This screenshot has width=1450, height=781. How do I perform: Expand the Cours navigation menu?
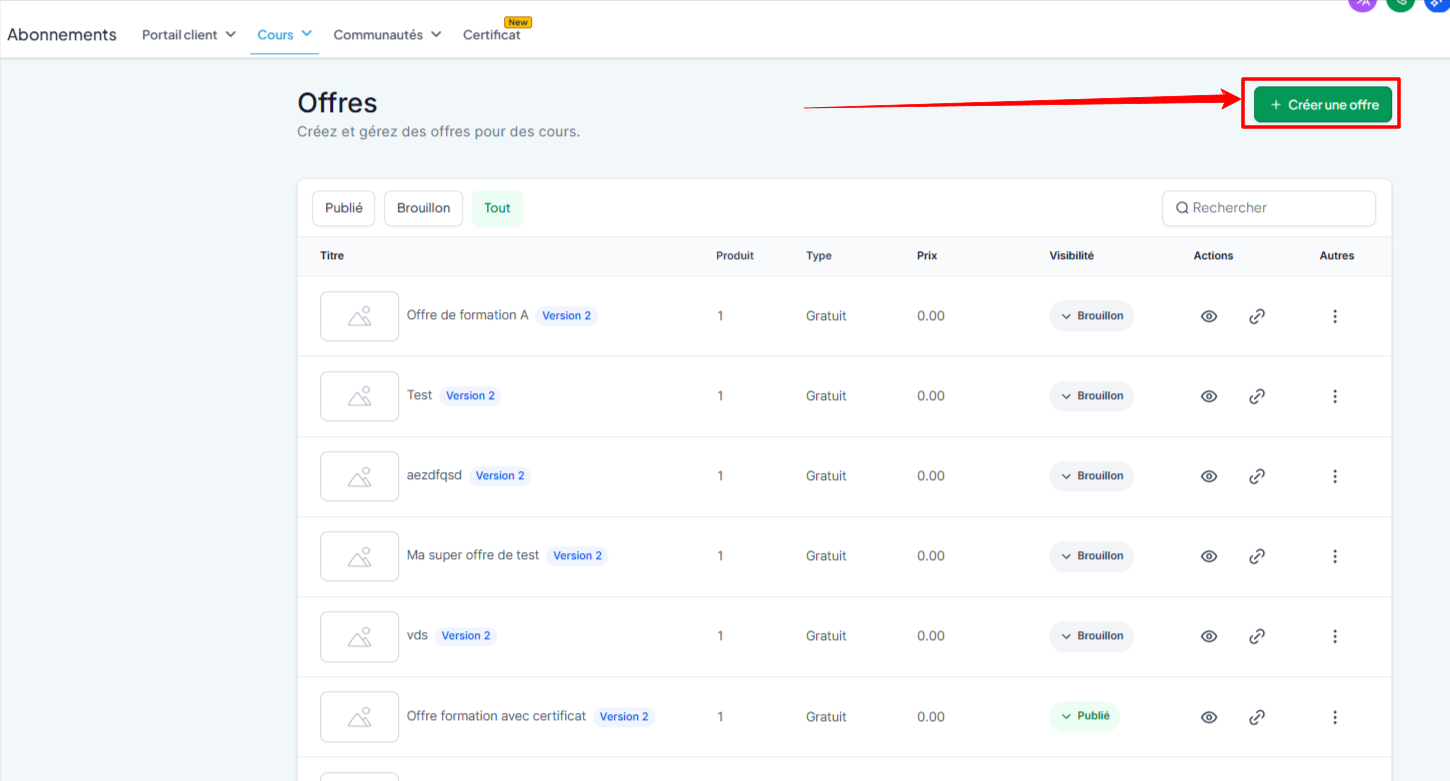[285, 35]
